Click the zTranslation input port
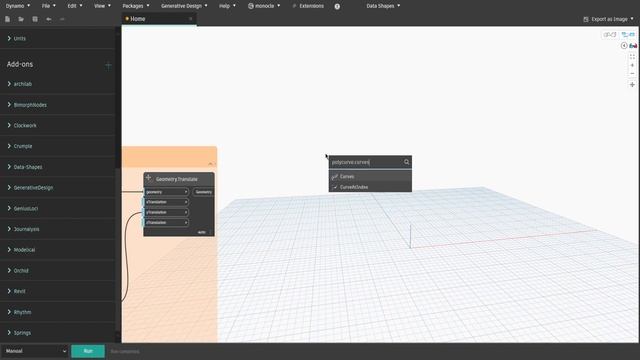 (166, 222)
